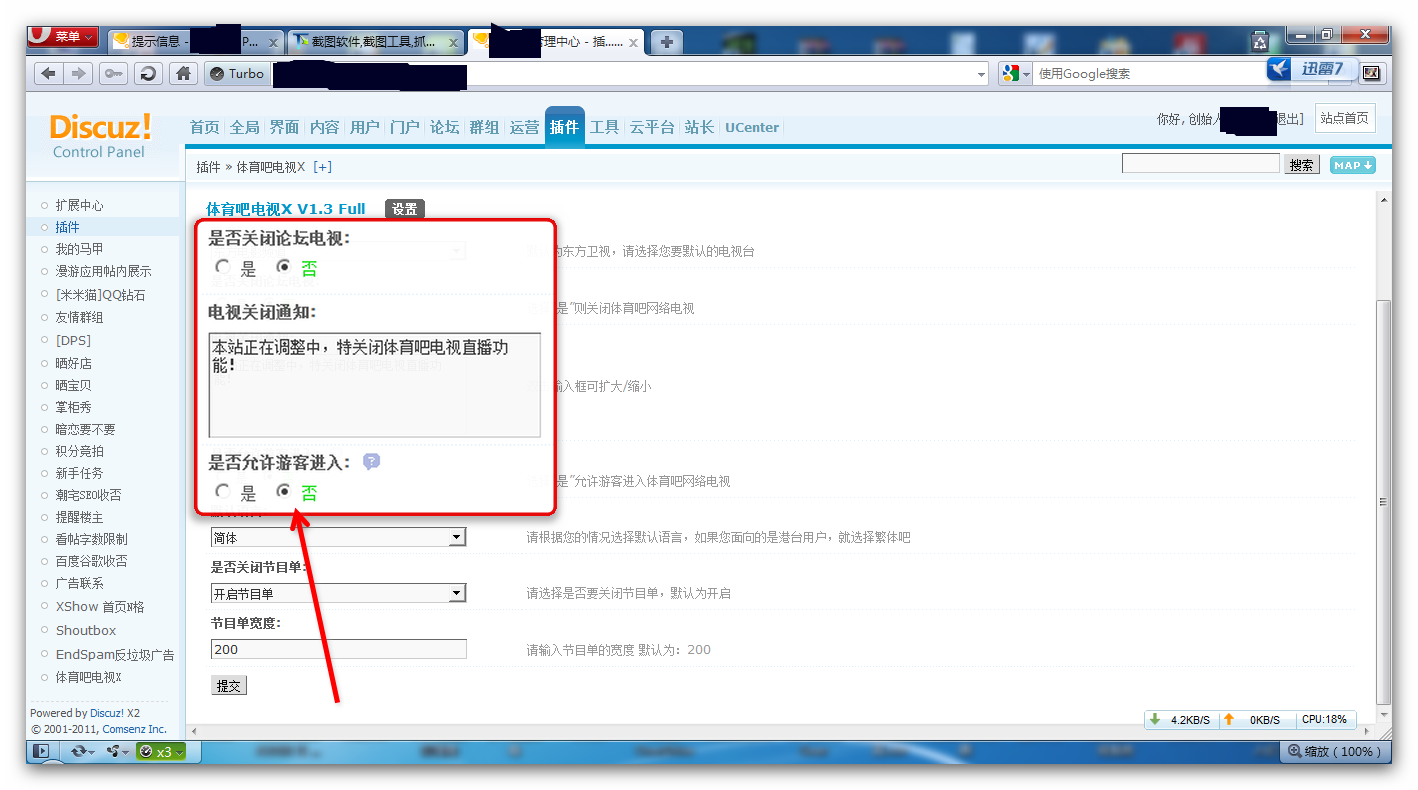The width and height of the screenshot is (1418, 790).
Task: Click the 使用Google搜索 search field
Action: click(1150, 73)
